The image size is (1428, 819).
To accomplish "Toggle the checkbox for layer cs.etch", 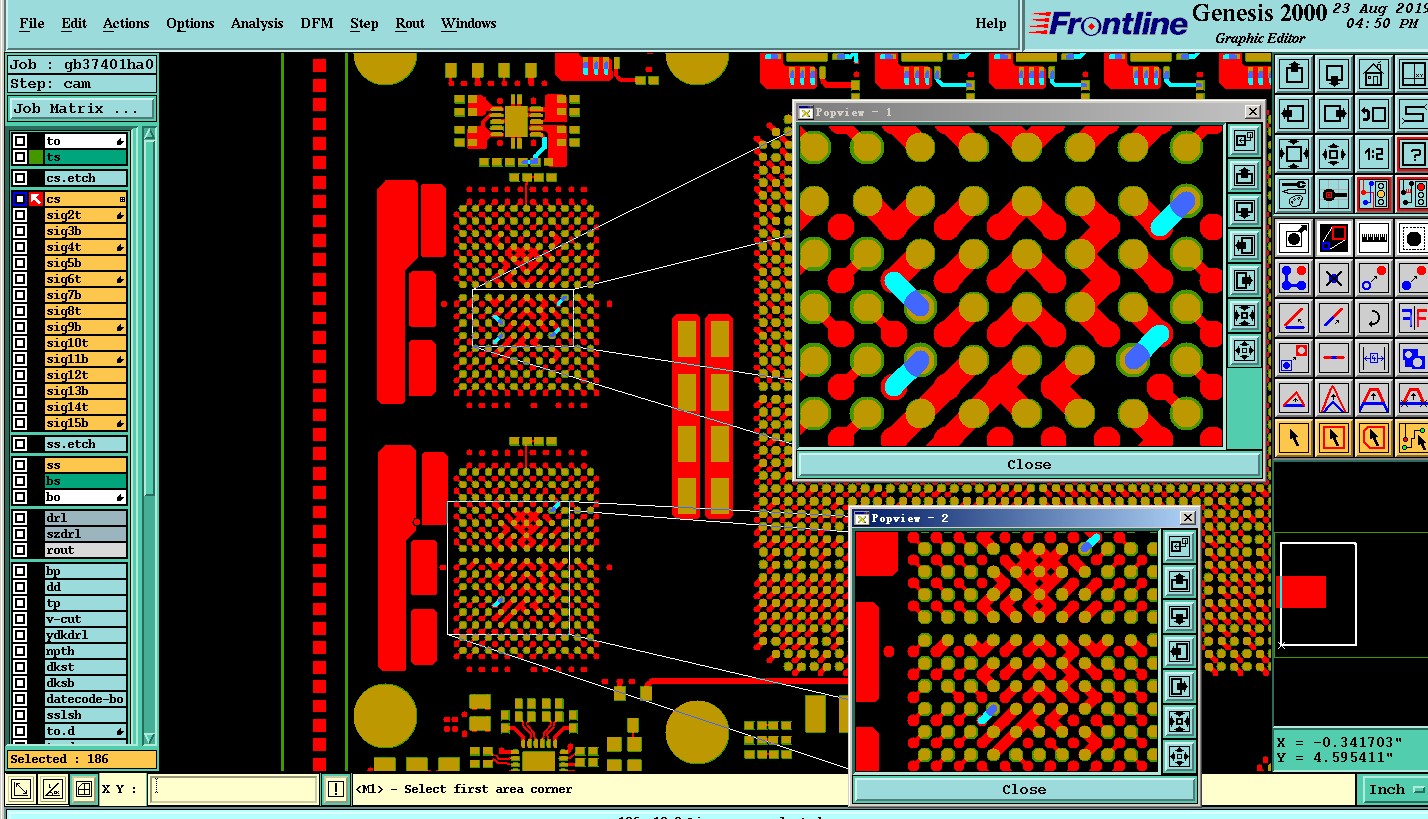I will [20, 178].
